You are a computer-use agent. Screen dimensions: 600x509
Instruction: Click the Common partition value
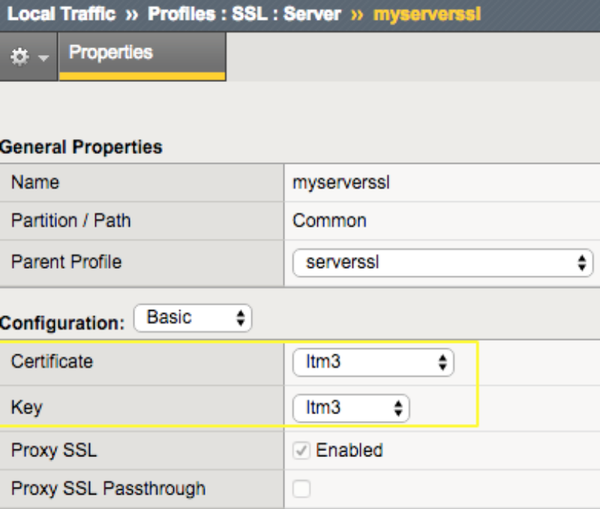point(329,221)
